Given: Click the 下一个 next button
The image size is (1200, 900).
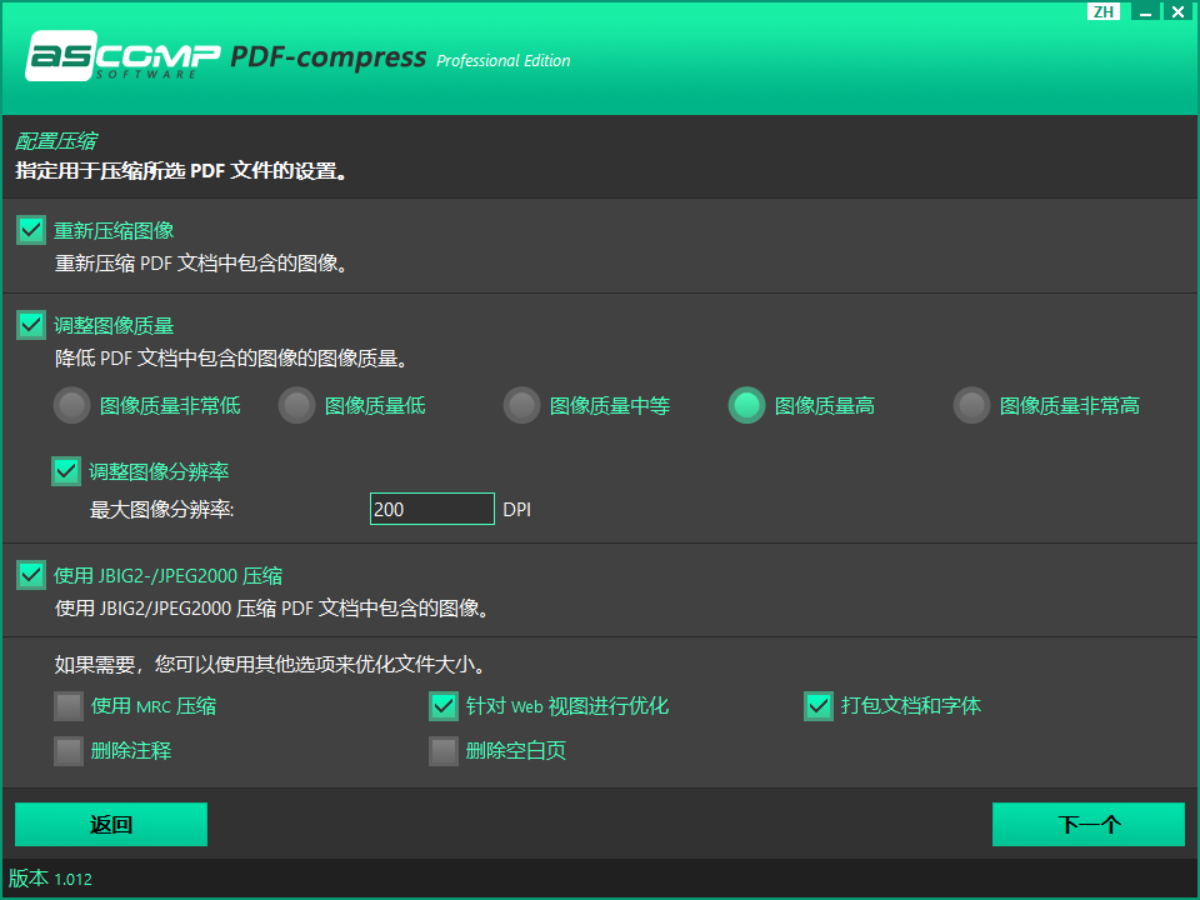Looking at the screenshot, I should [1088, 825].
